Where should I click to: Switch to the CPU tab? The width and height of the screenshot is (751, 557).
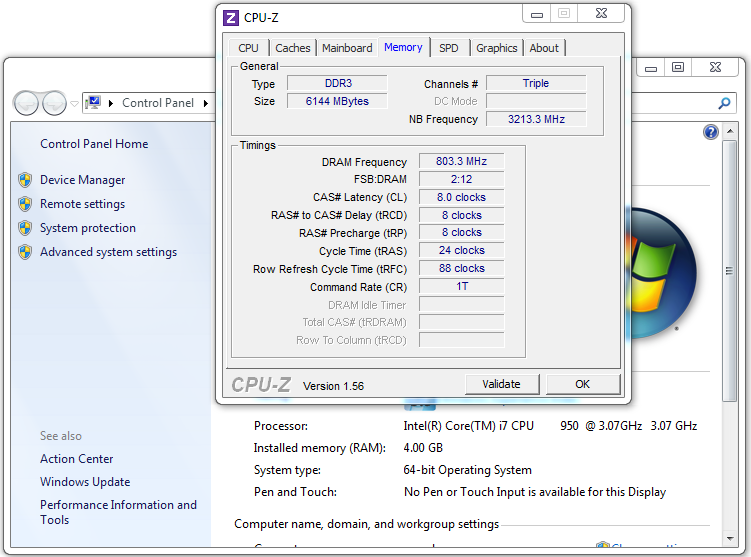pyautogui.click(x=248, y=48)
